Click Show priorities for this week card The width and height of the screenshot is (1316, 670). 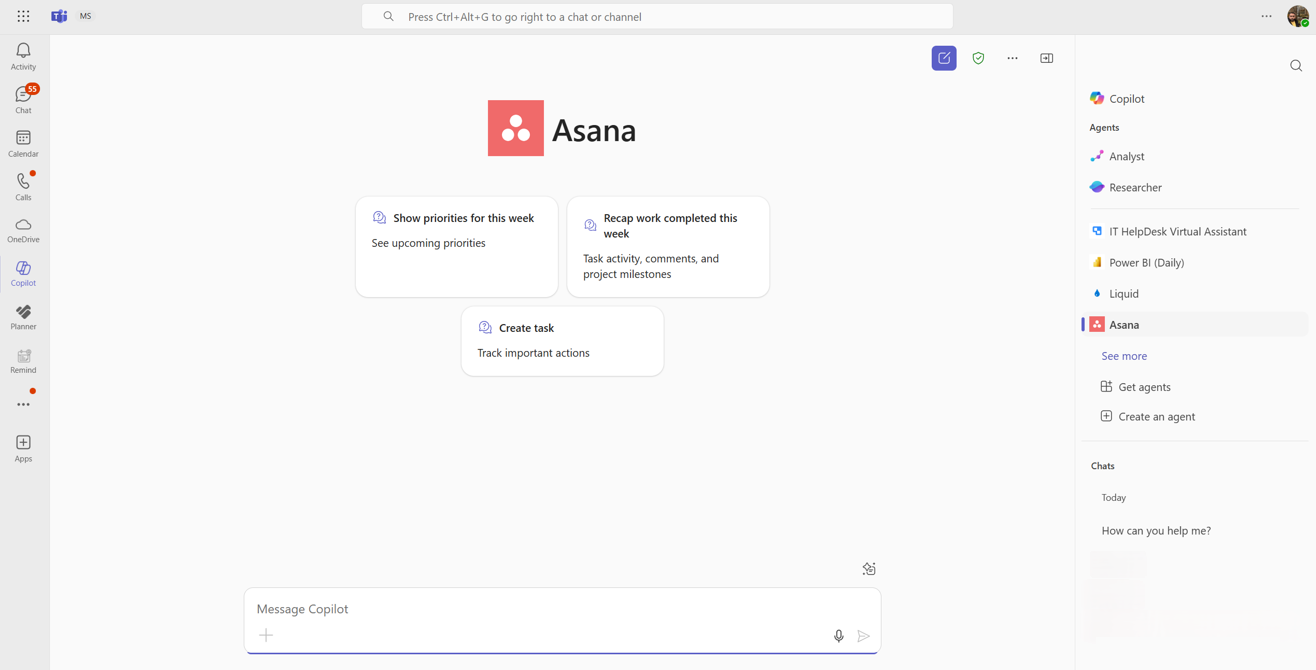pos(456,246)
